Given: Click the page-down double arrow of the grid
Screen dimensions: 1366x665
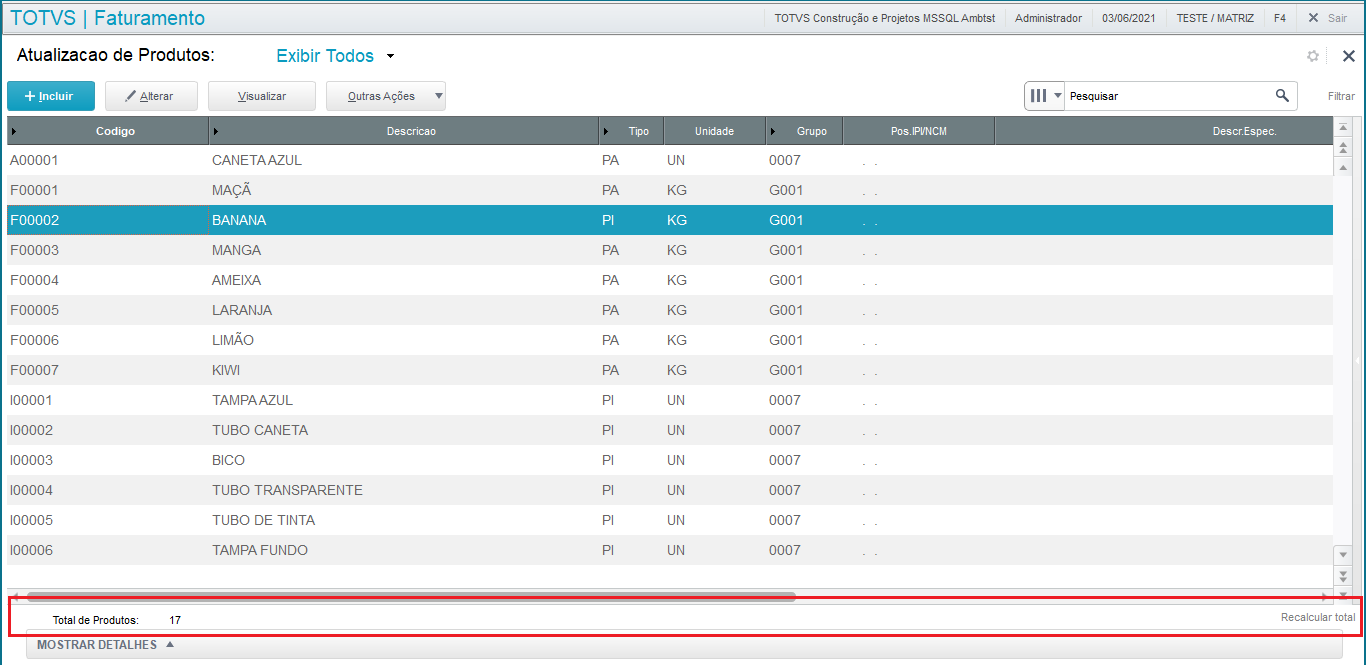Looking at the screenshot, I should pos(1343,575).
